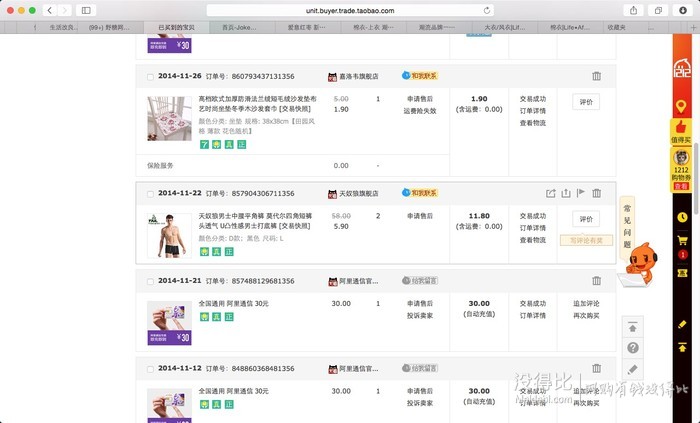Delete the 2014-11-21 order with trash icon
This screenshot has height=423, width=700.
[596, 281]
